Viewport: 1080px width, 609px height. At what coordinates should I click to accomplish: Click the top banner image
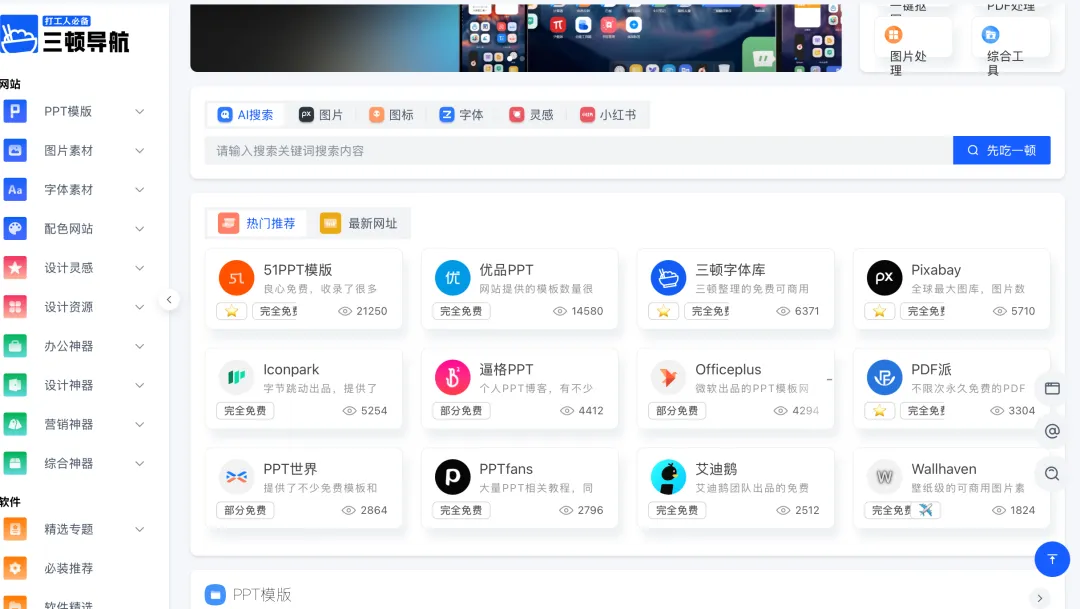(x=516, y=37)
